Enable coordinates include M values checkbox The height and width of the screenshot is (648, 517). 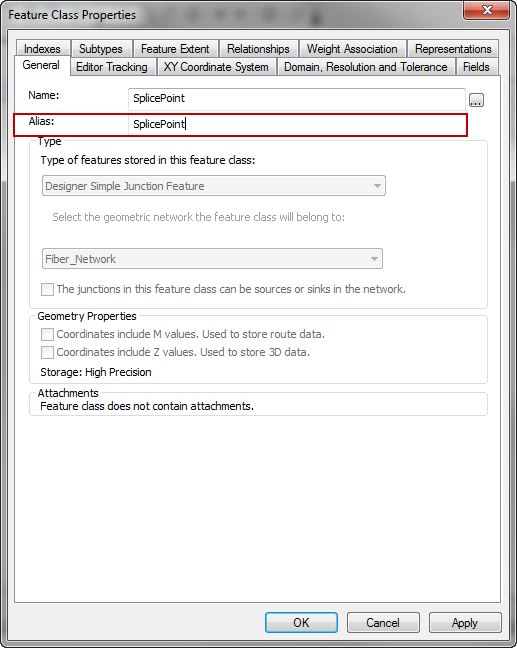(x=47, y=334)
